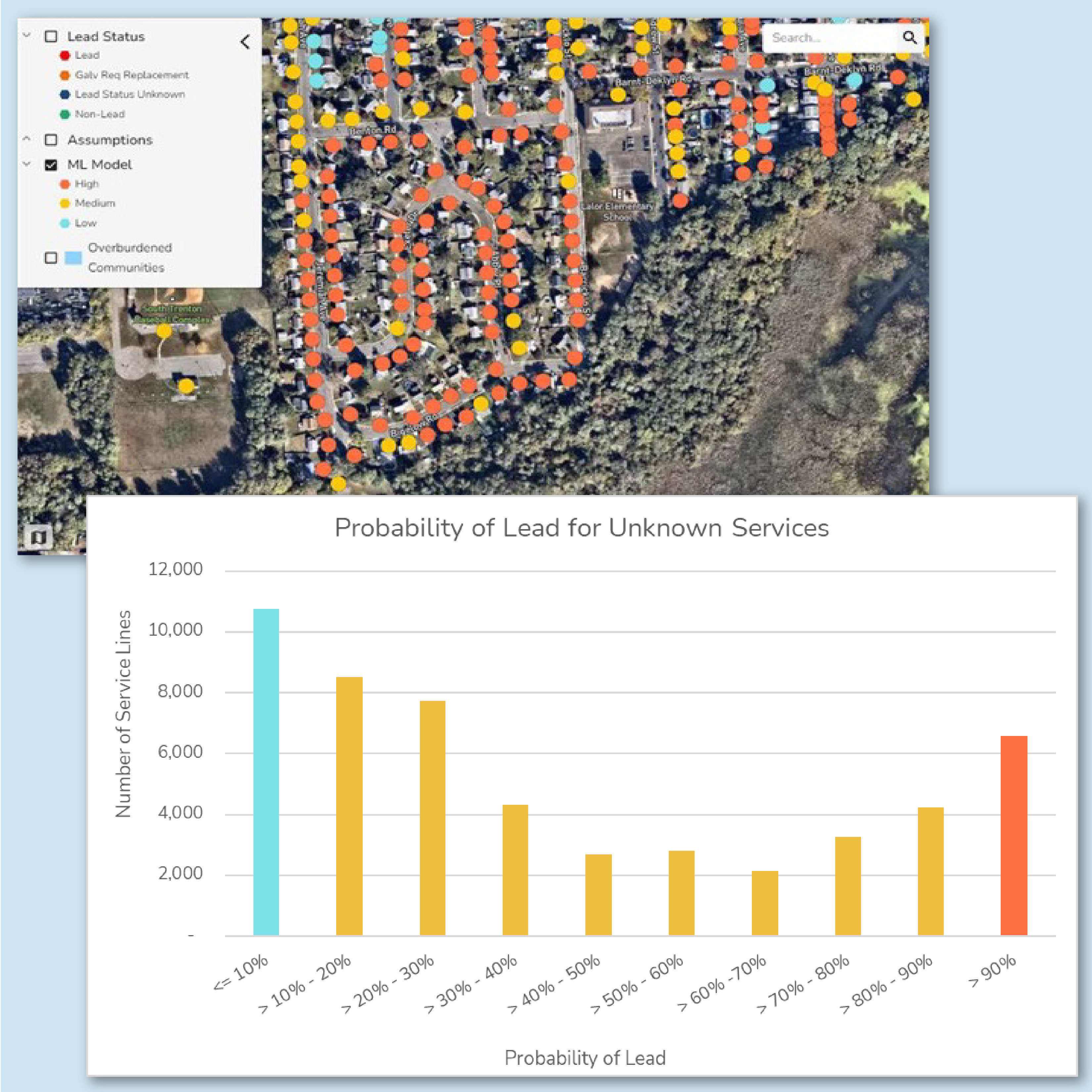1092x1092 pixels.
Task: Click the 'Assumptions' layer label
Action: (x=110, y=140)
